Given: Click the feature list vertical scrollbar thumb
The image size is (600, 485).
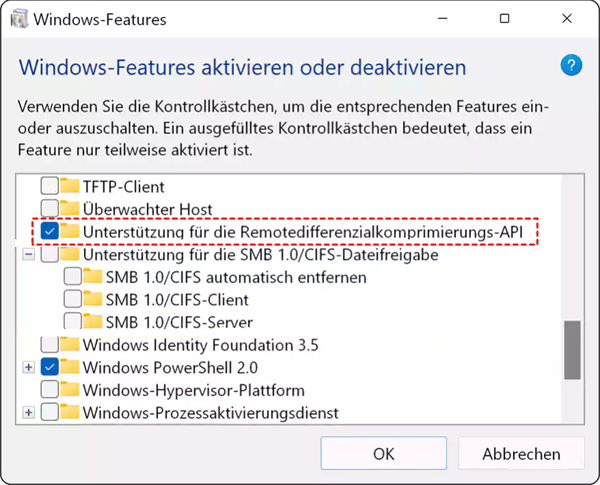Looking at the screenshot, I should (x=573, y=350).
